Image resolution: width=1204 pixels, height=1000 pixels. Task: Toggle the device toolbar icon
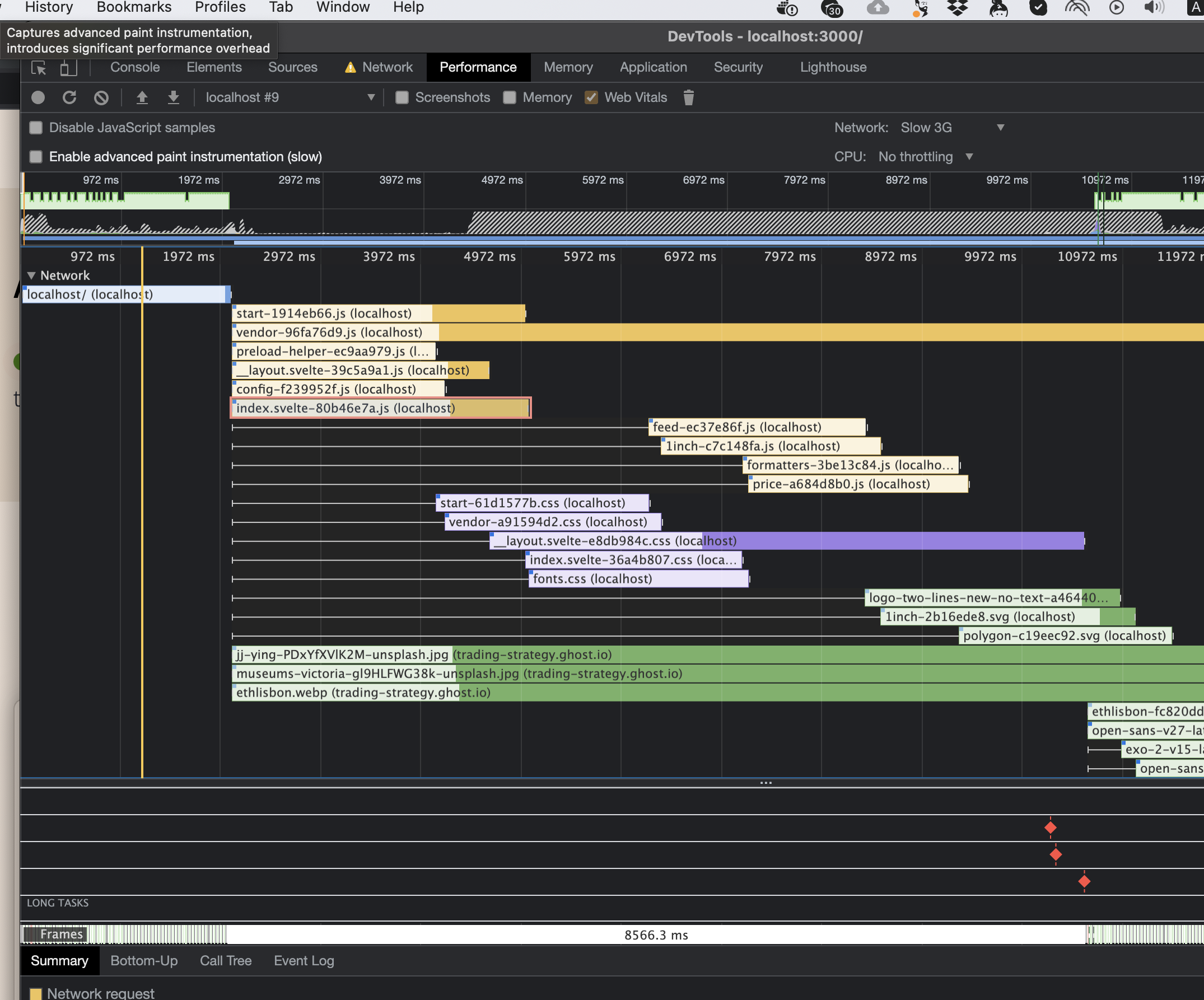coord(68,68)
